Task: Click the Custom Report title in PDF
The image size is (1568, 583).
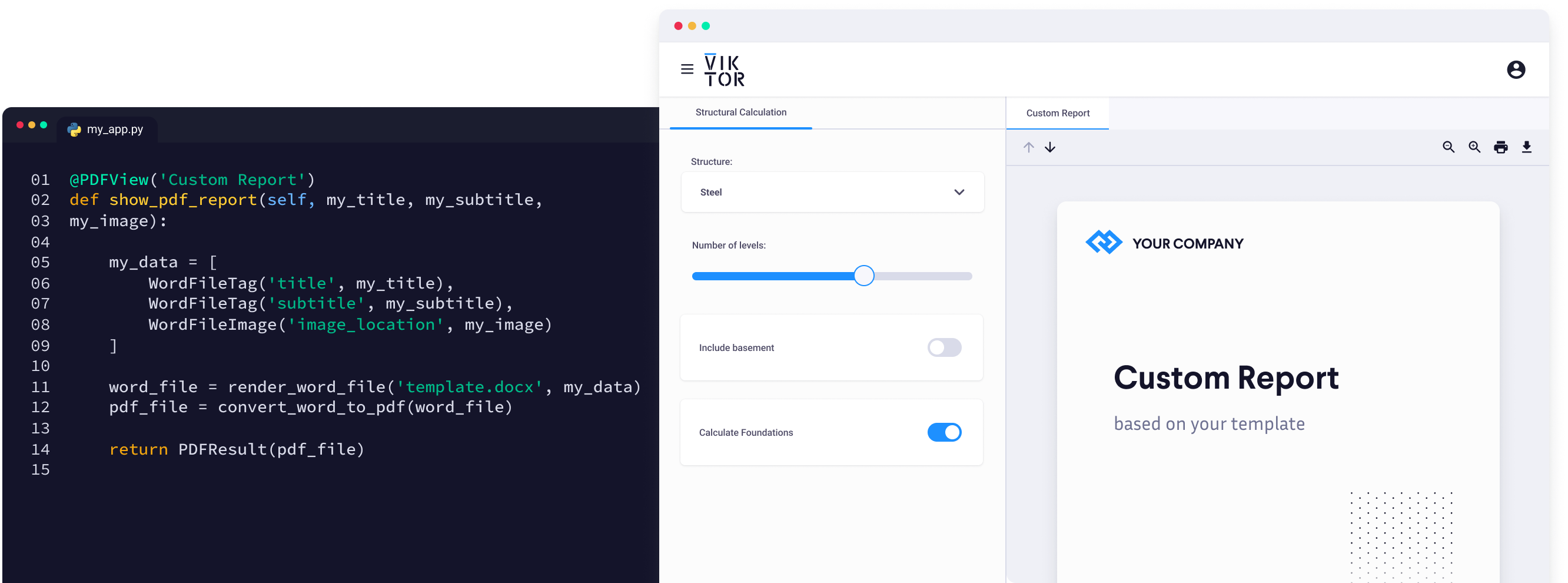Action: 1225,378
